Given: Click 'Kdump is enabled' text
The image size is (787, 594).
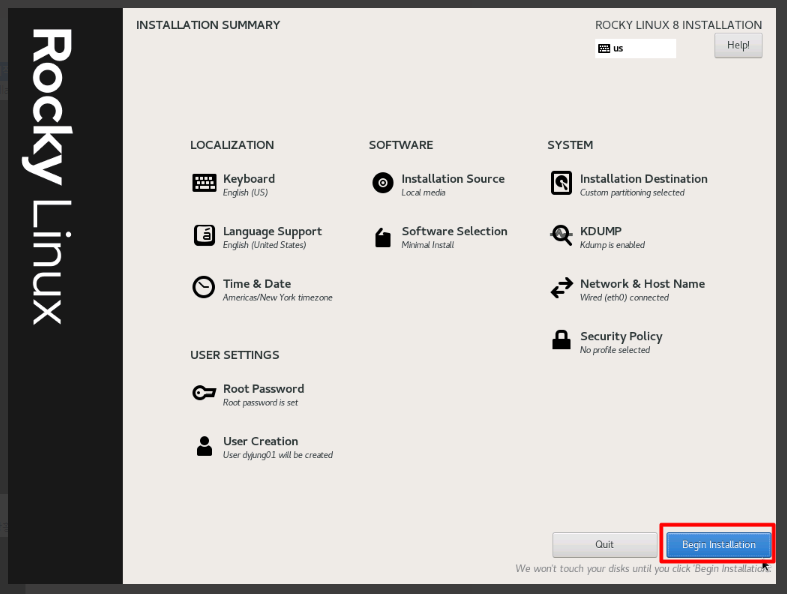Looking at the screenshot, I should tap(612, 245).
